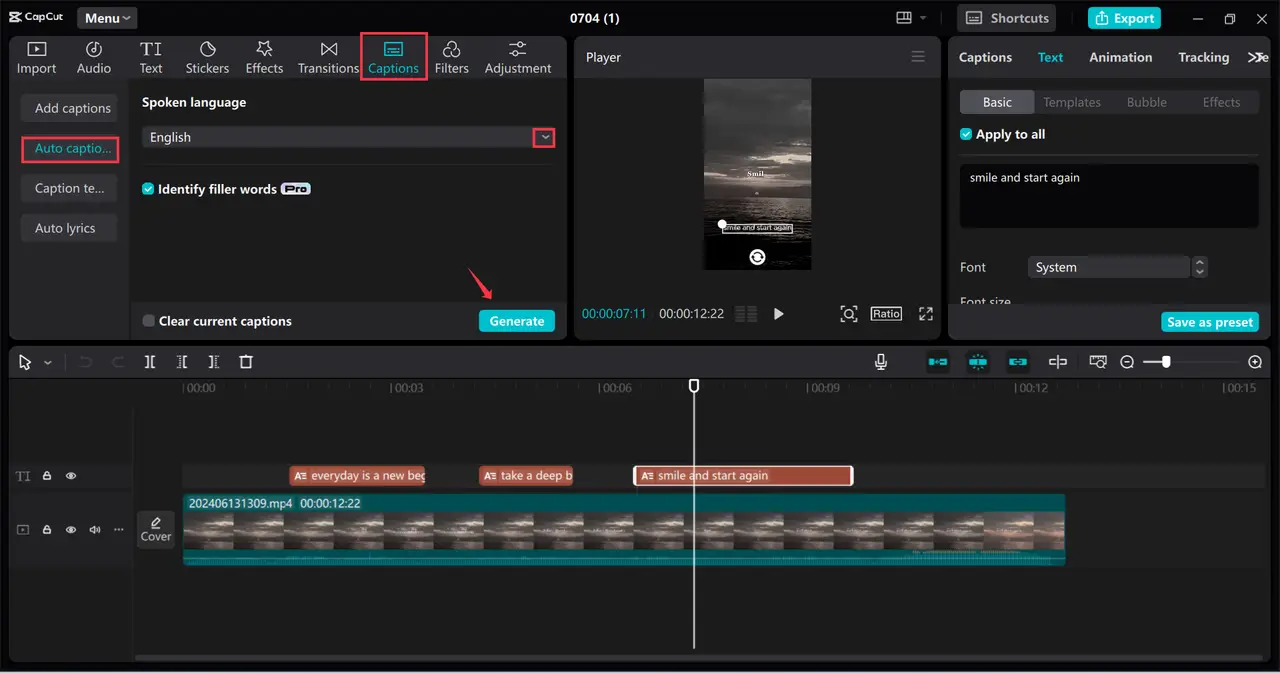Image resolution: width=1280 pixels, height=673 pixels.
Task: Open the Effects panel
Action: point(264,58)
